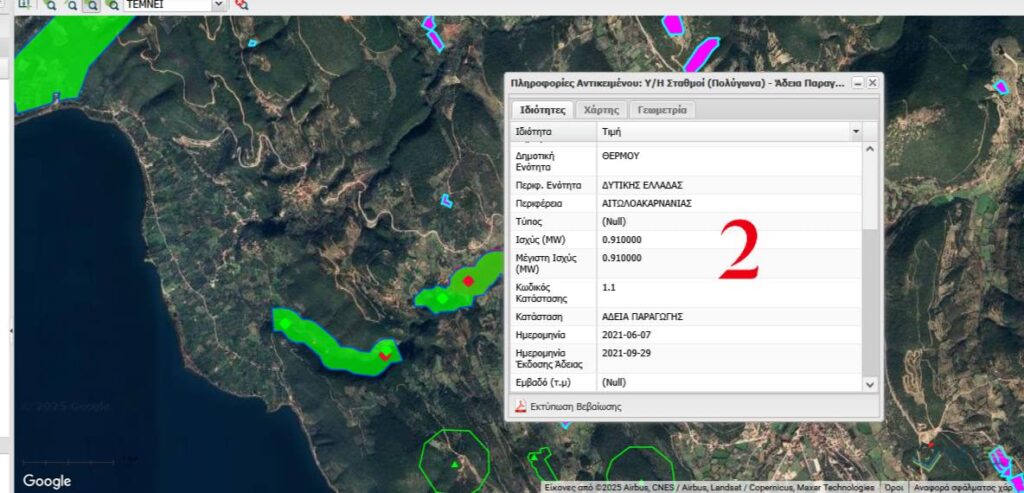Select the Κατάσταση row value ΑΔΕΙΑ ΠΑΡΑΓΩΓΗΣ
Screen dimensions: 1024x493
[642, 315]
